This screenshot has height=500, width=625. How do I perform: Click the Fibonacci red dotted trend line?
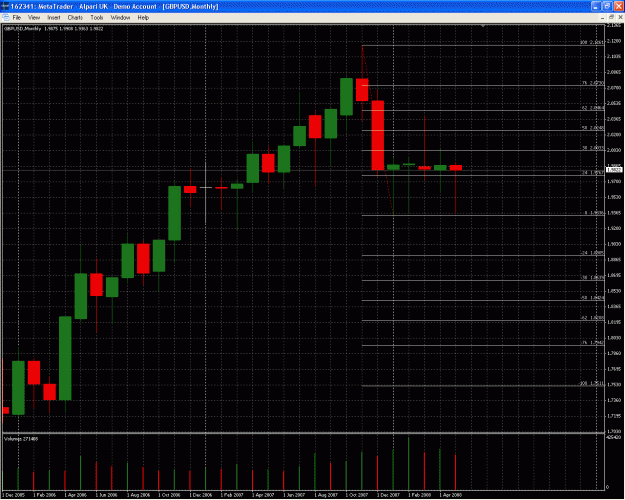pyautogui.click(x=377, y=130)
